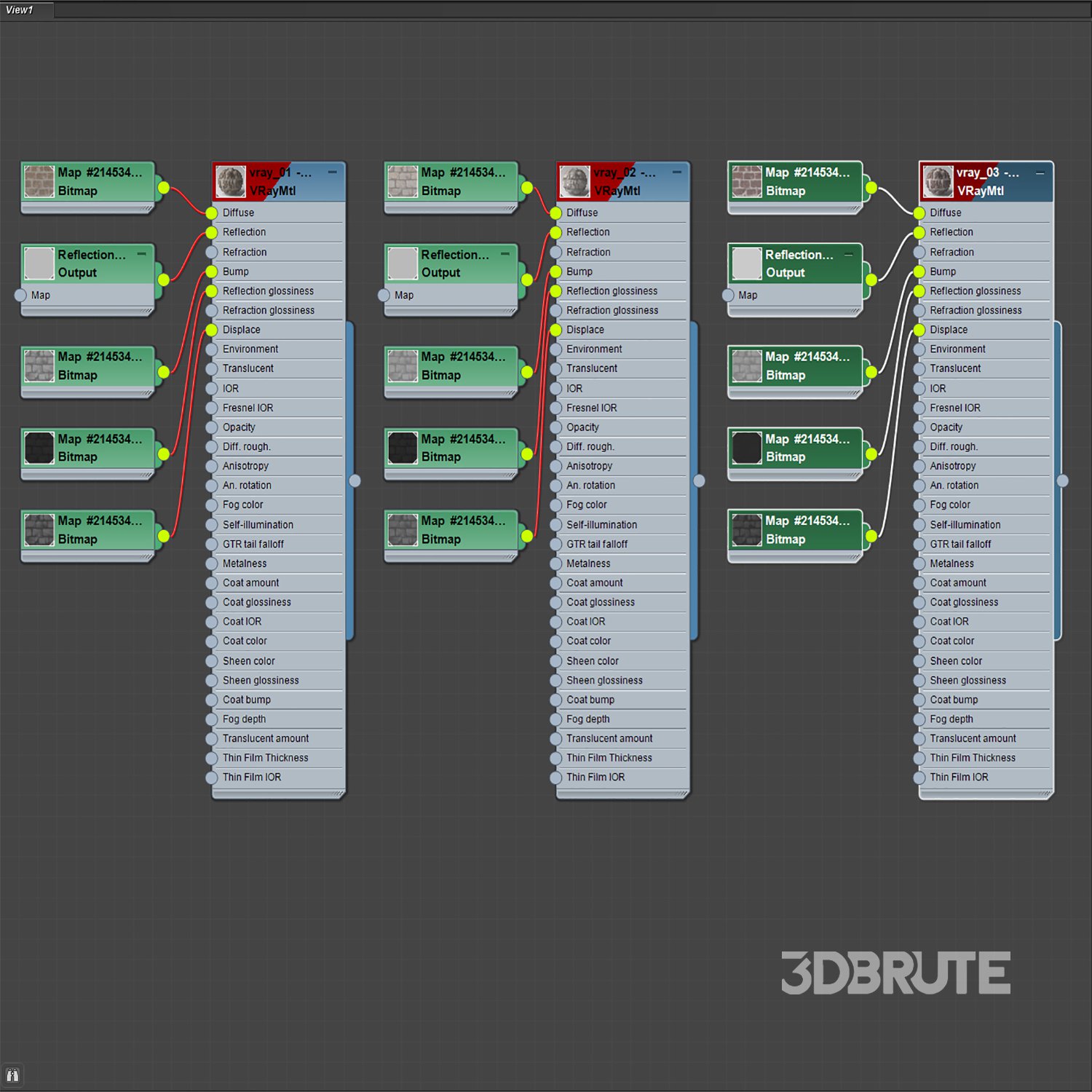1092x1092 pixels.
Task: Collapse Reflection Output node linked to vray_01
Action: [x=142, y=254]
